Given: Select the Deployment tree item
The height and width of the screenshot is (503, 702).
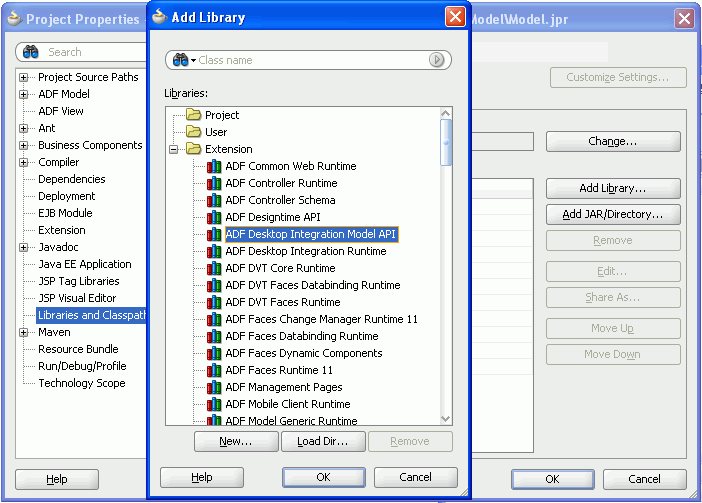Looking at the screenshot, I should [x=67, y=196].
